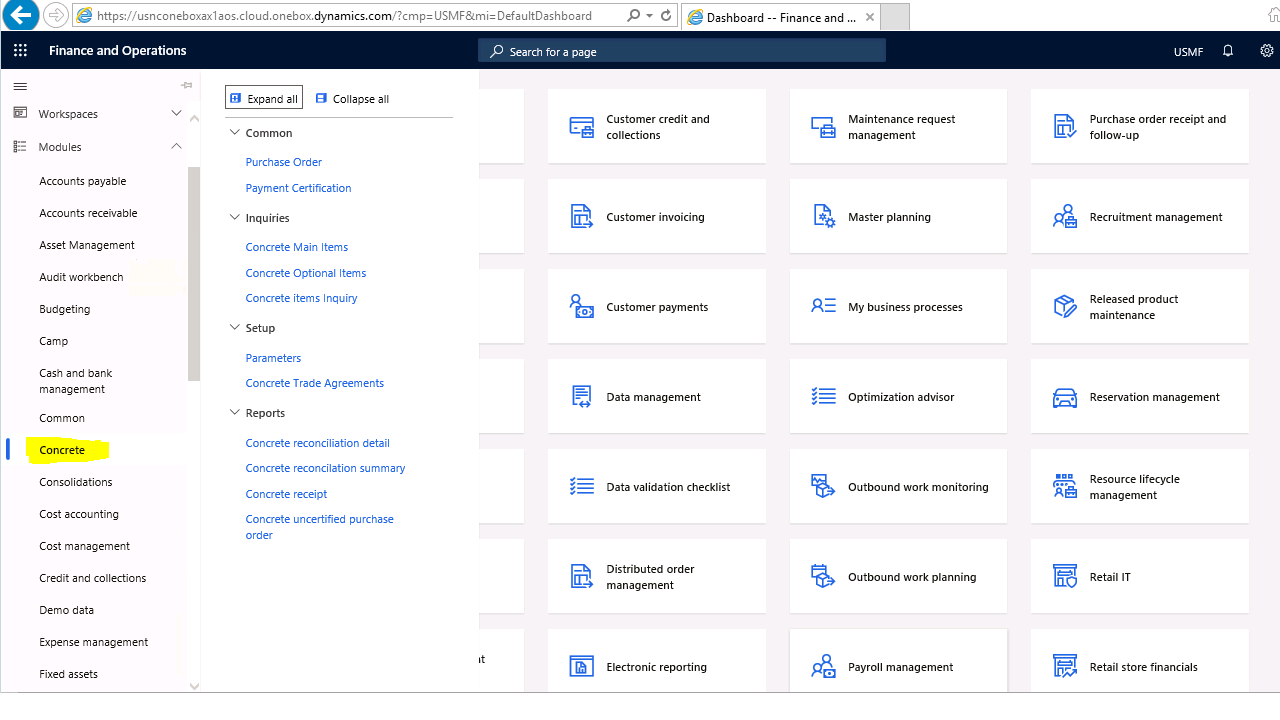The width and height of the screenshot is (1280, 720).
Task: Click the My business processes tile icon
Action: point(823,306)
